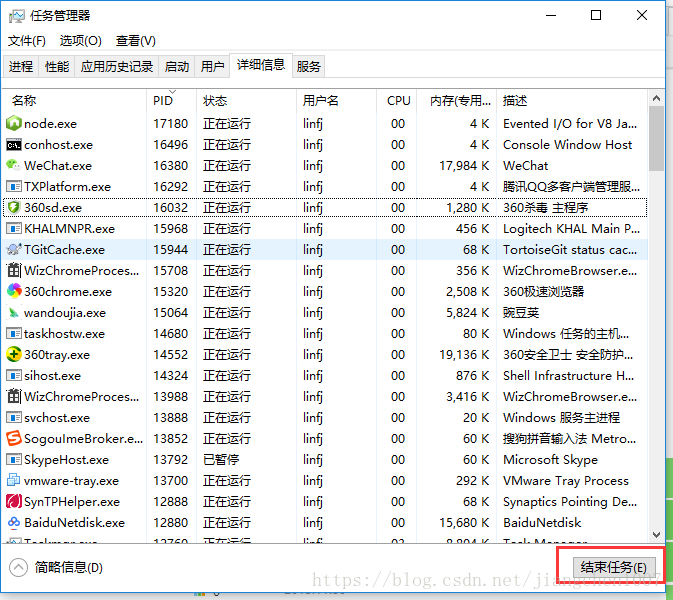673x600 pixels.
Task: Click the WizChromeProcess icon with PID 13988
Action: (x=14, y=397)
